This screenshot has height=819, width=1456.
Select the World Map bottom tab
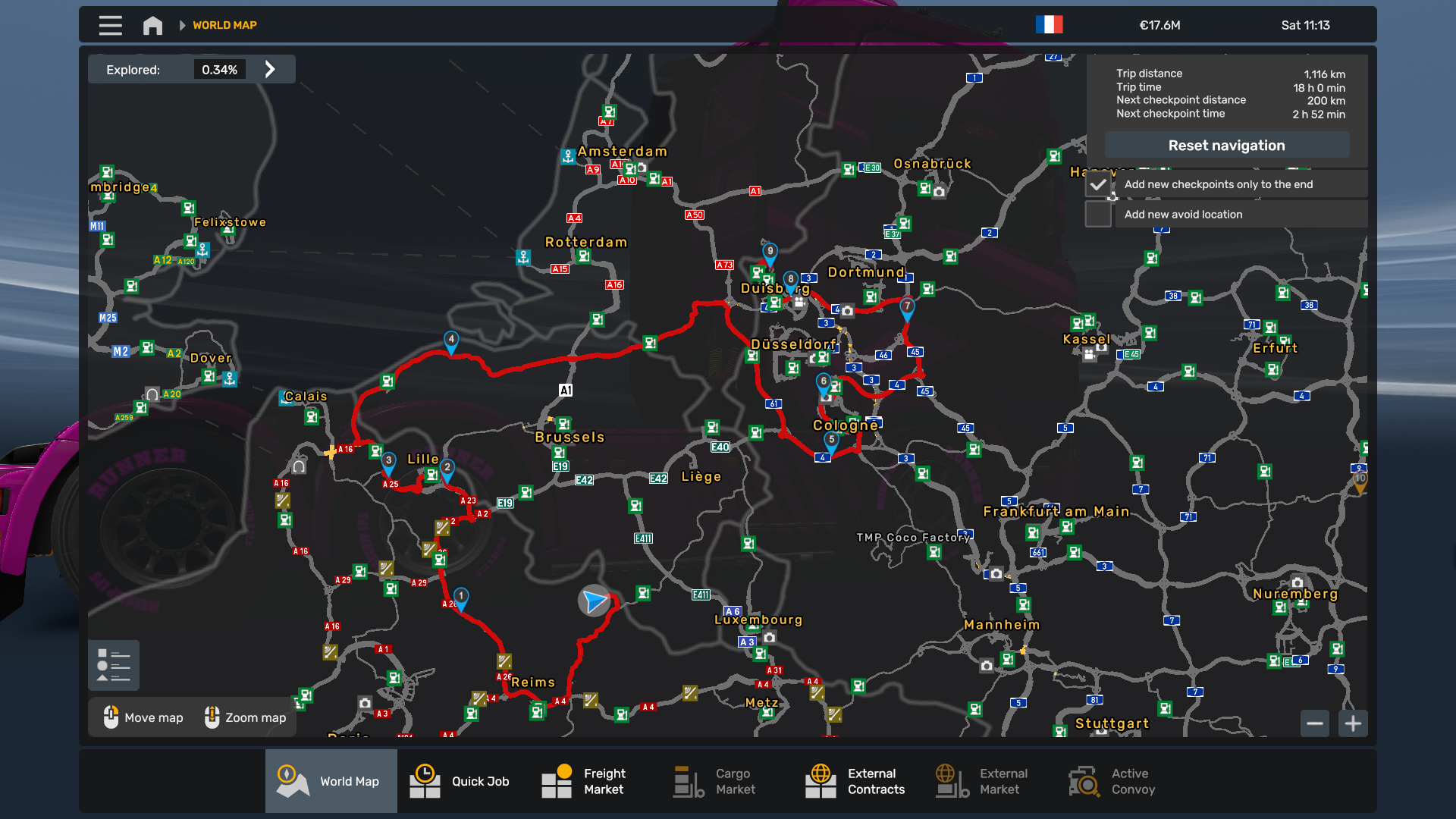coord(331,781)
